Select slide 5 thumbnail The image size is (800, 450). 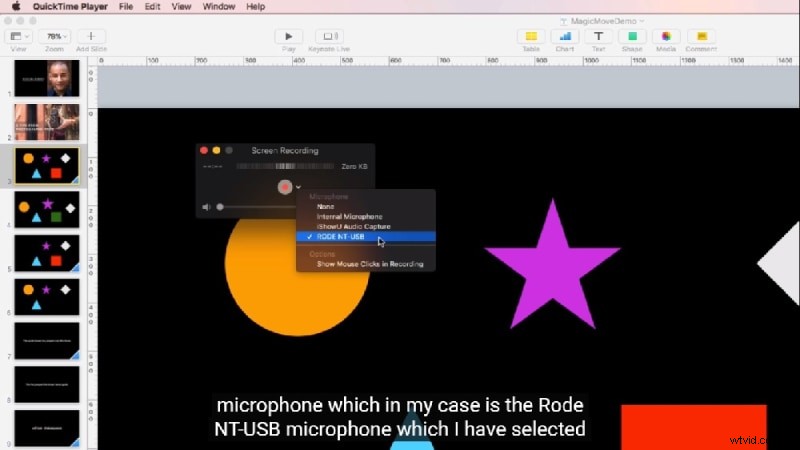tap(47, 254)
